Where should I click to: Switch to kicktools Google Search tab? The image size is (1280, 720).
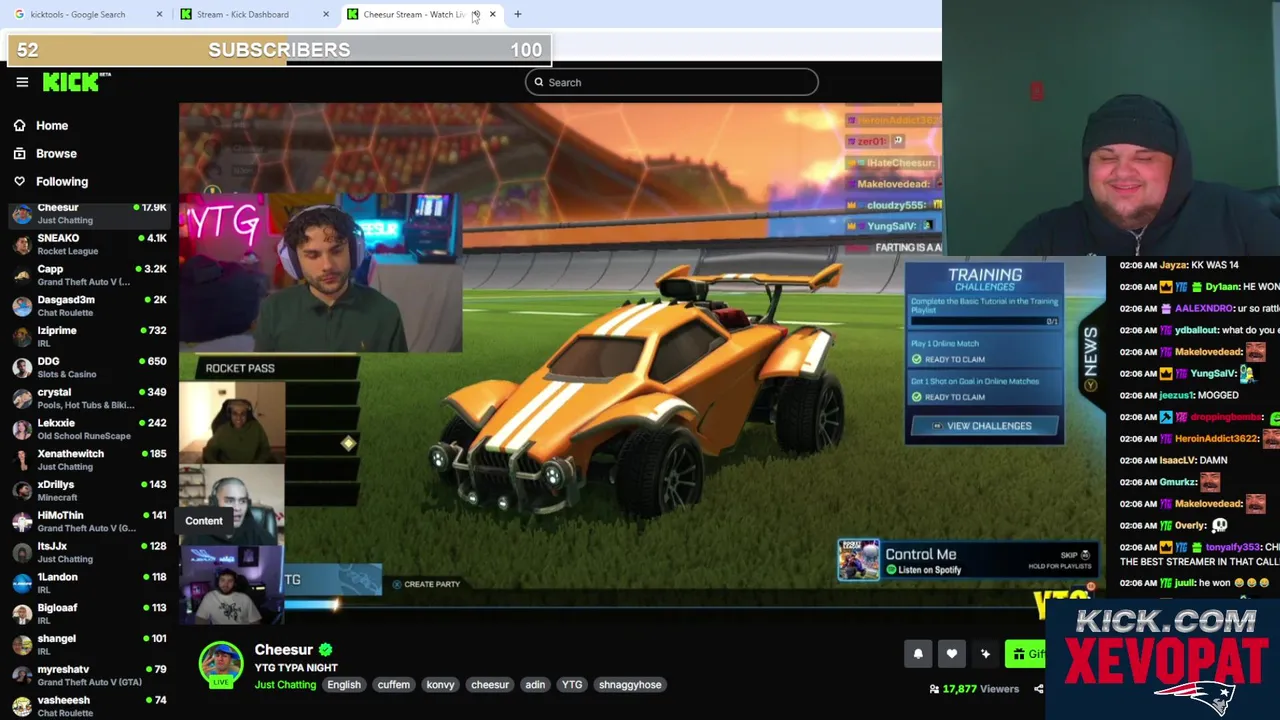[85, 14]
